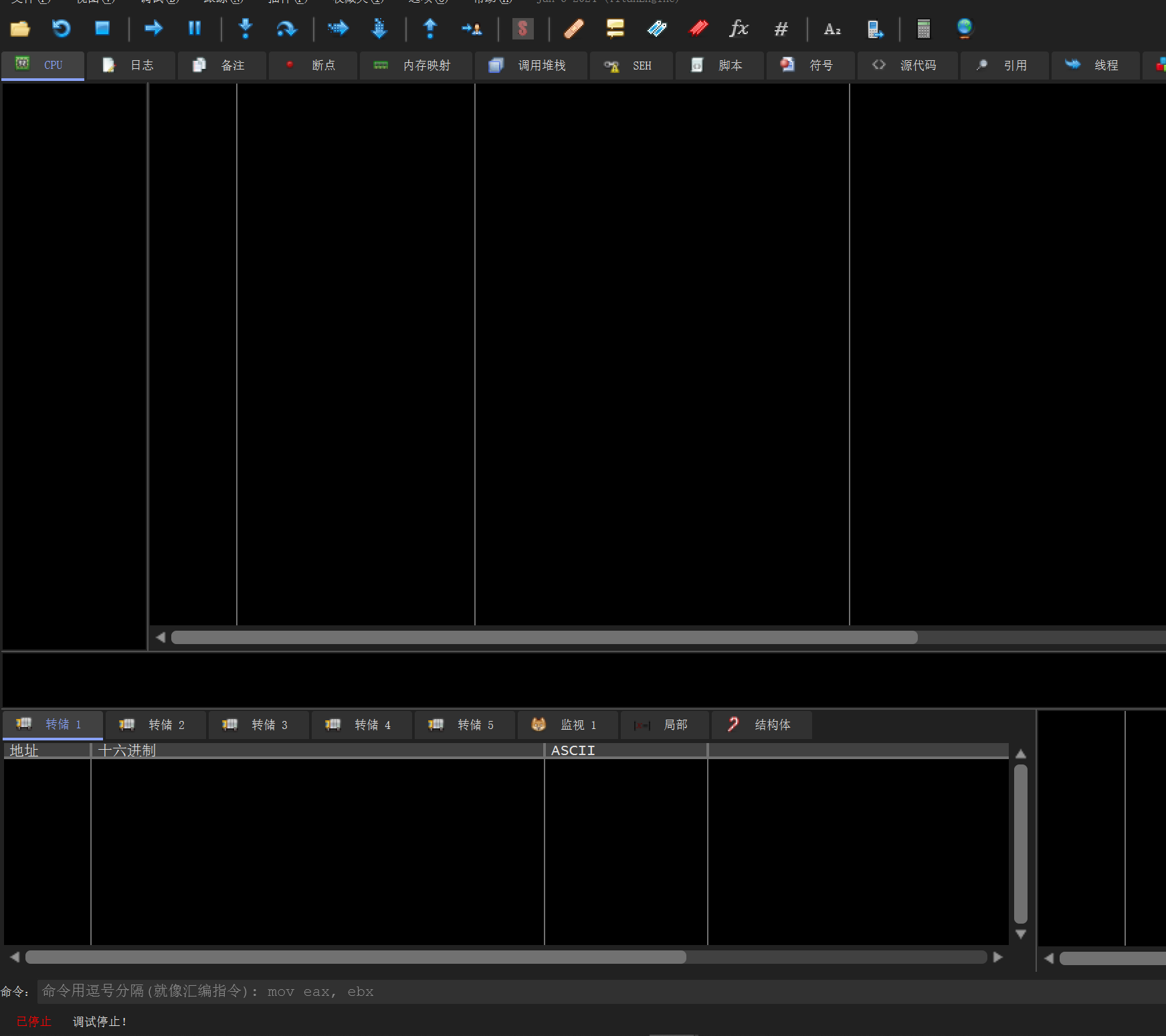Restart debugging with the circular arrow icon
This screenshot has width=1166, height=1036.
(x=62, y=29)
